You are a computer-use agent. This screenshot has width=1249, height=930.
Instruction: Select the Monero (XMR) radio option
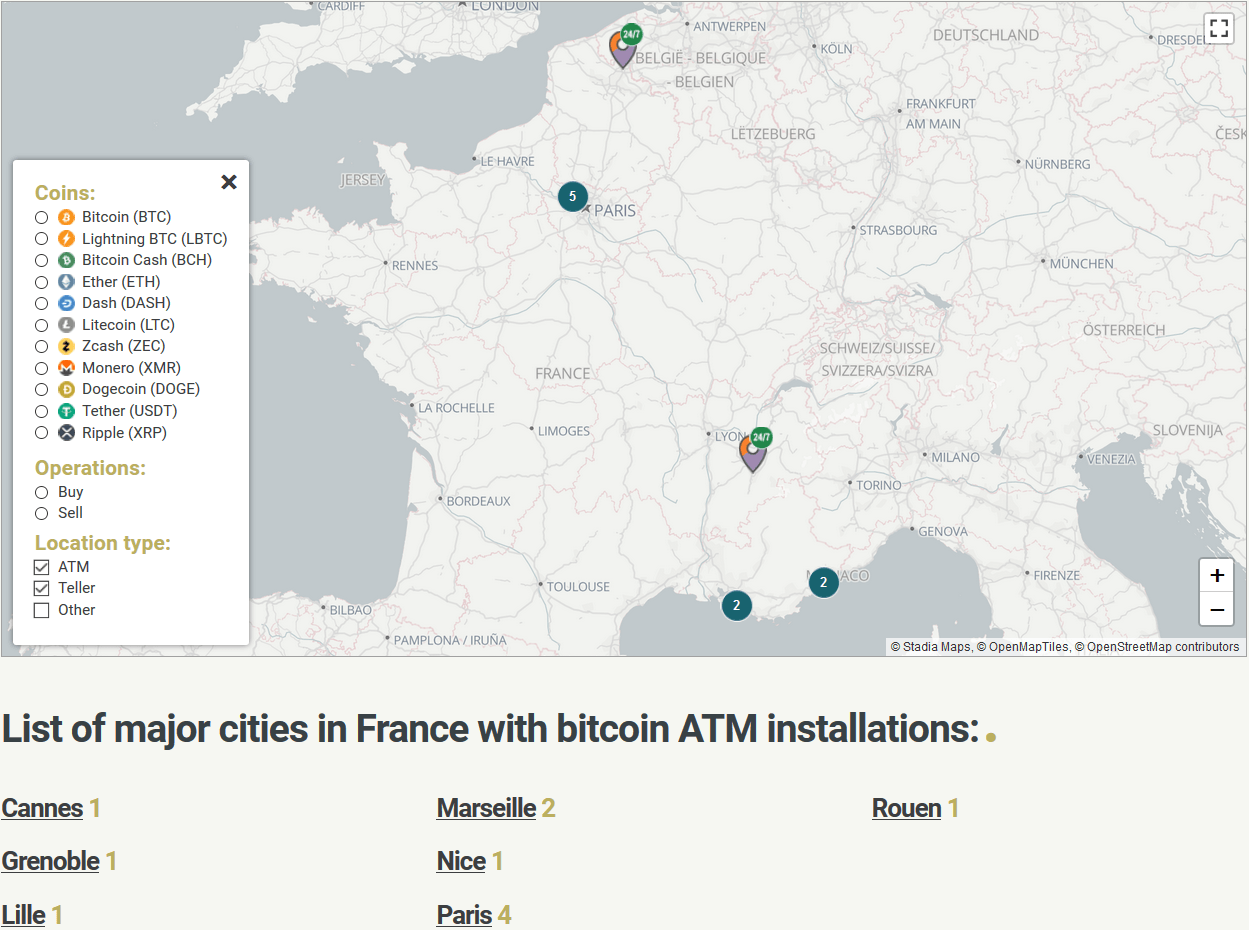coord(42,368)
